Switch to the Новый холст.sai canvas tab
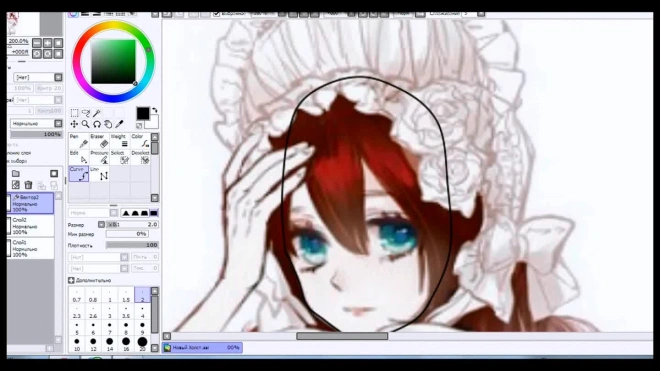Image resolution: width=660 pixels, height=371 pixels. [x=202, y=347]
